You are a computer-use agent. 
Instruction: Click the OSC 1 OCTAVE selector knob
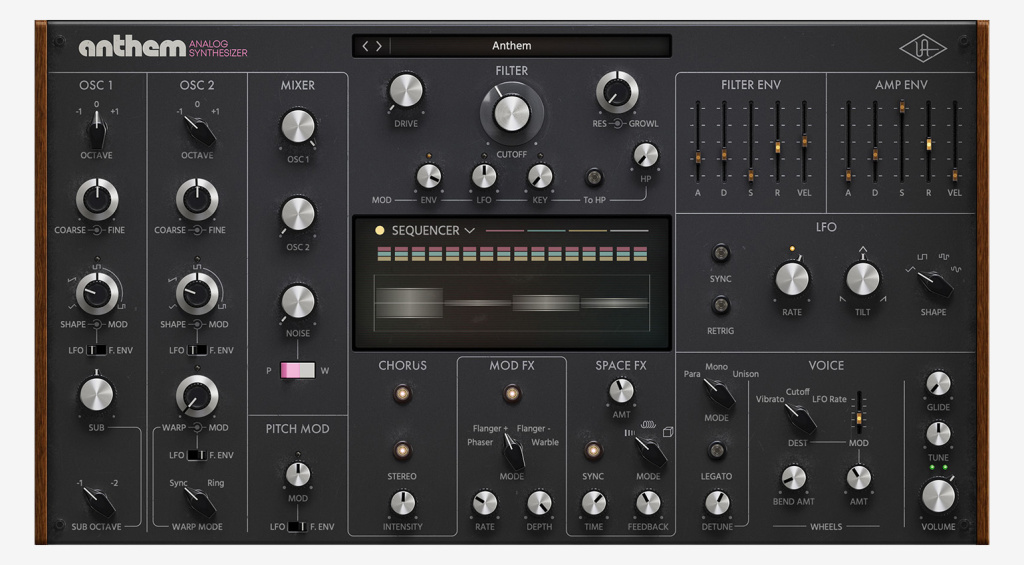(97, 131)
